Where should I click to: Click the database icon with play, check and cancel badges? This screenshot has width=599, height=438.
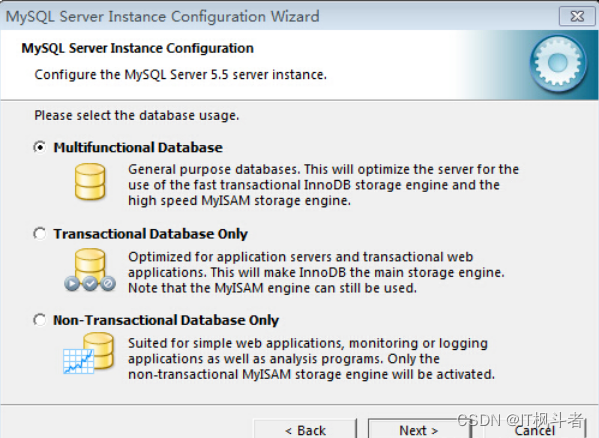coord(90,270)
